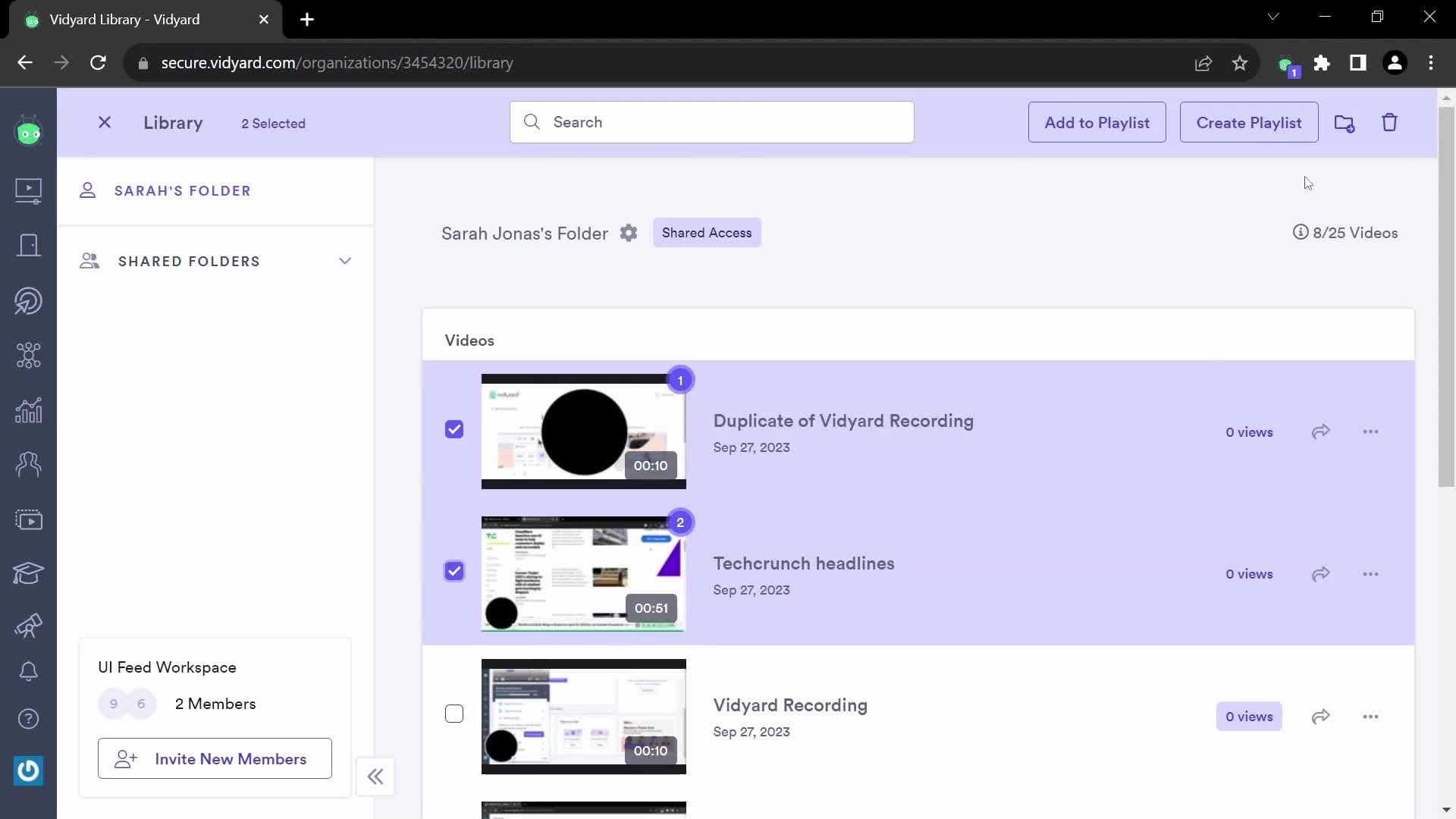The image size is (1456, 819).
Task: Open the bar chart analytics sidebar icon
Action: (29, 410)
